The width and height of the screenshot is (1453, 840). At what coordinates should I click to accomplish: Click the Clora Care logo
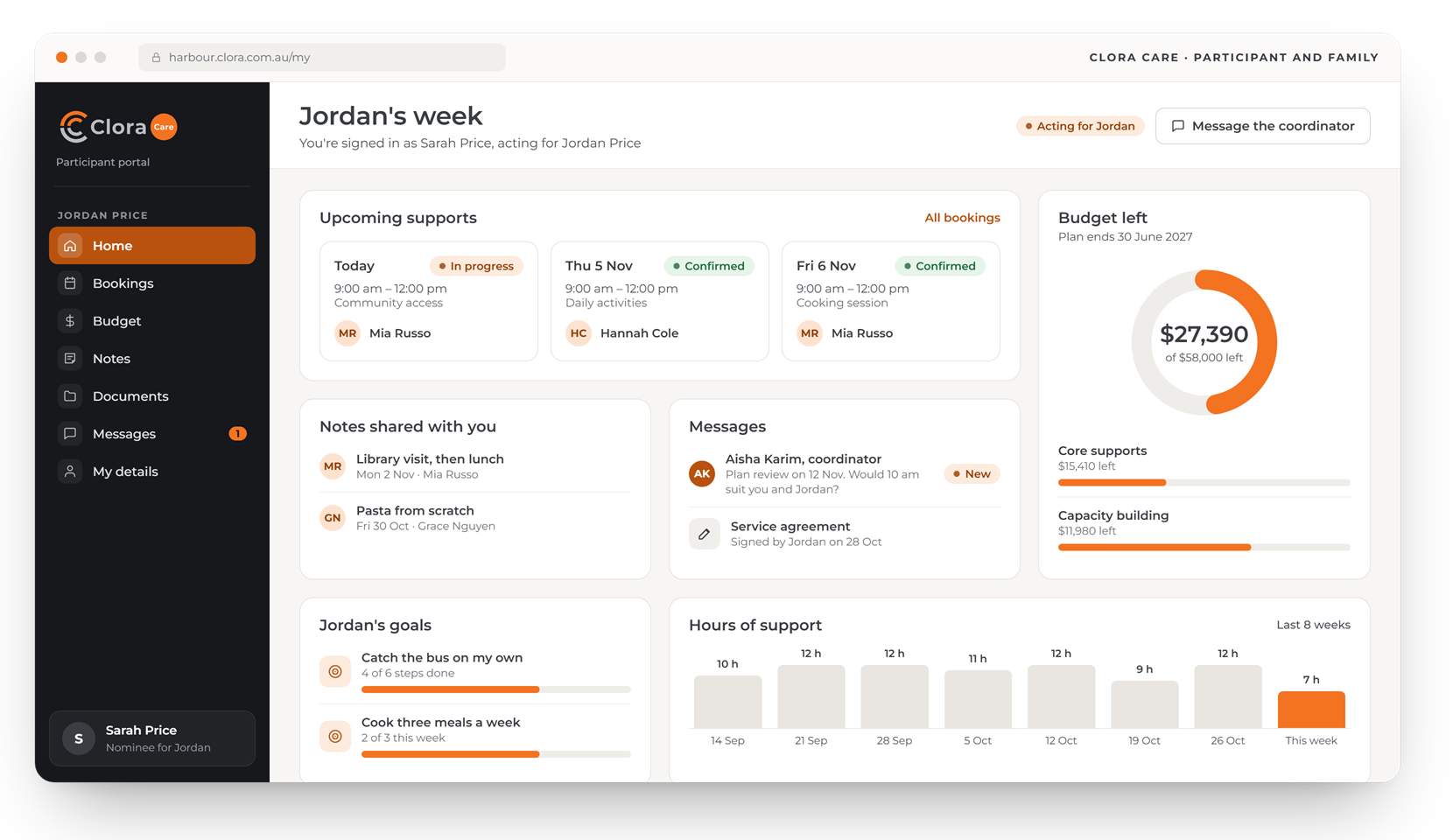pyautogui.click(x=118, y=127)
